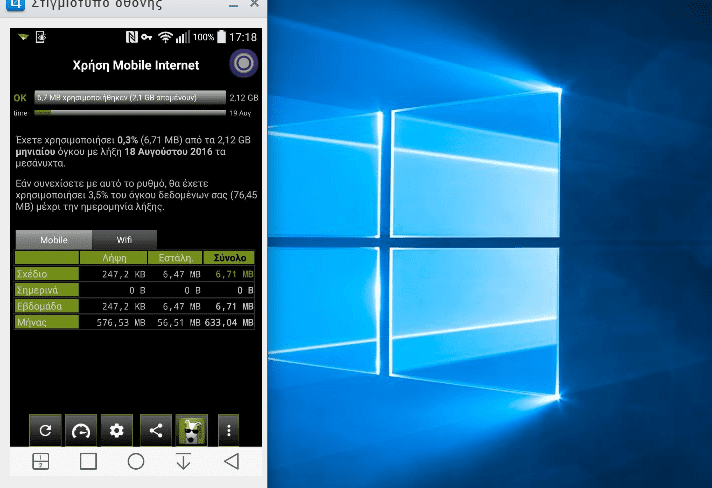
Task: Click the 17:18 clock
Action: (x=243, y=37)
